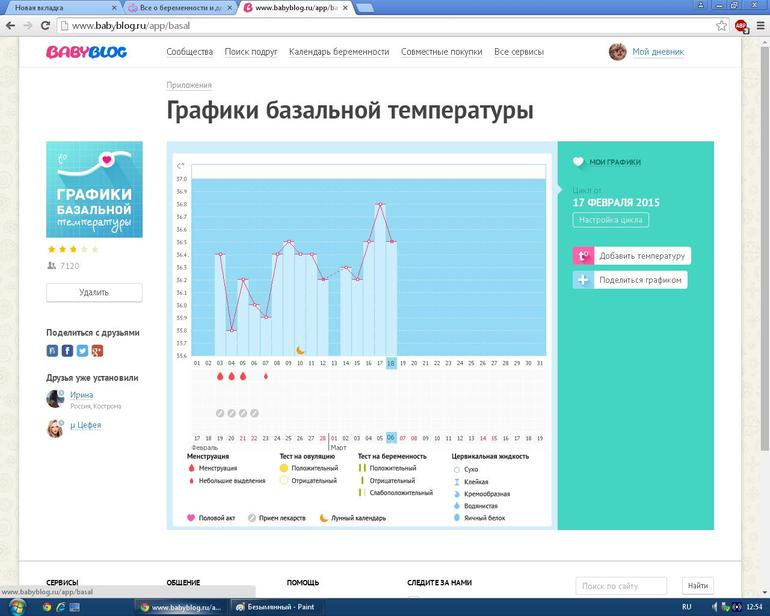Click the Google Plus share icon

point(97,351)
